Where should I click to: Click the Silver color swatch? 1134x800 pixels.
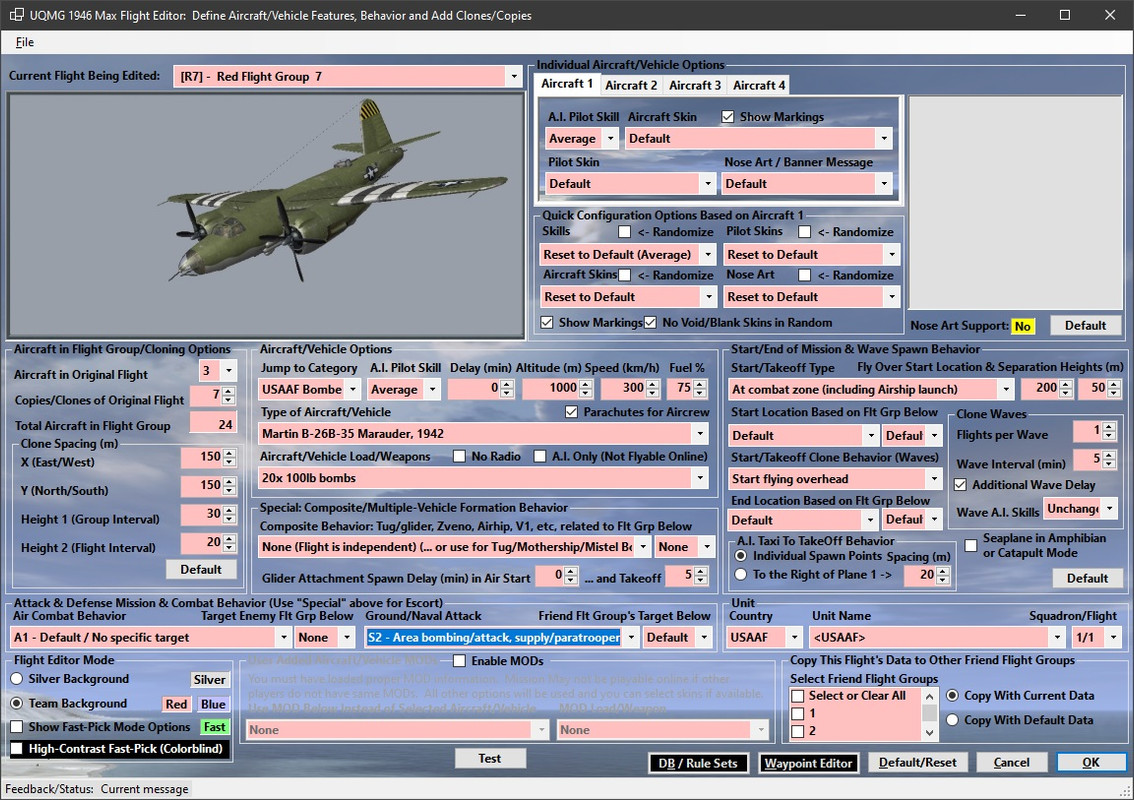(210, 679)
